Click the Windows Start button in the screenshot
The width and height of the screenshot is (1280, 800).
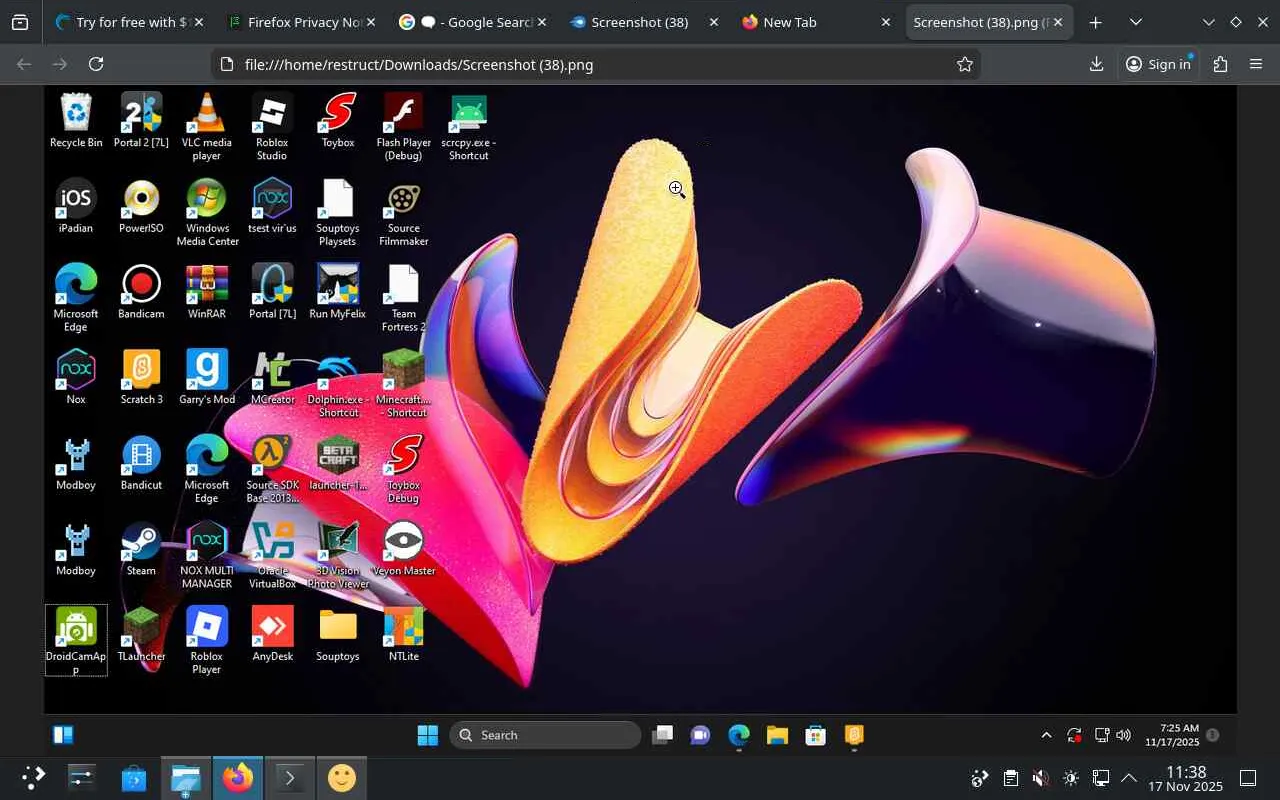click(x=428, y=735)
